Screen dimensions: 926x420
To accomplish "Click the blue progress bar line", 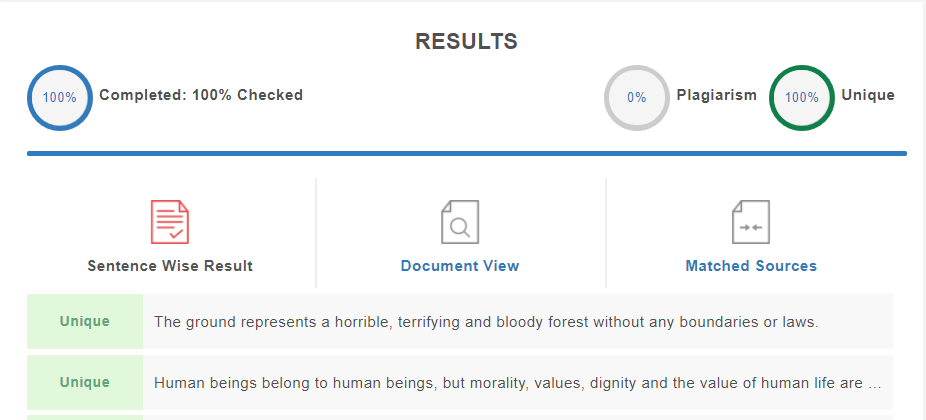I will click(x=467, y=154).
